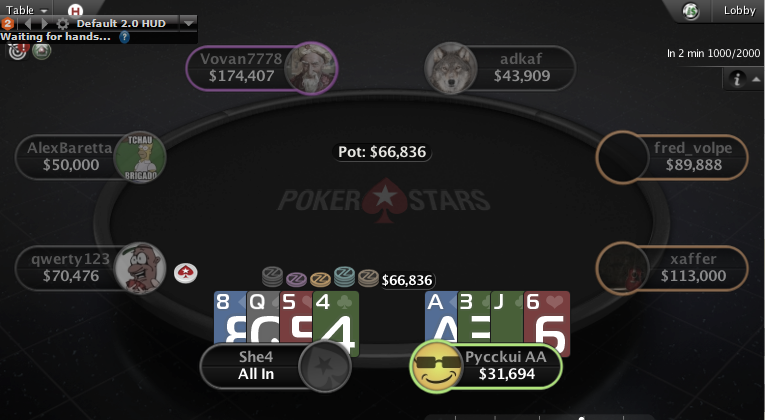This screenshot has width=765, height=420.
Task: Open the target challenges icon with alert
Action: coord(18,51)
